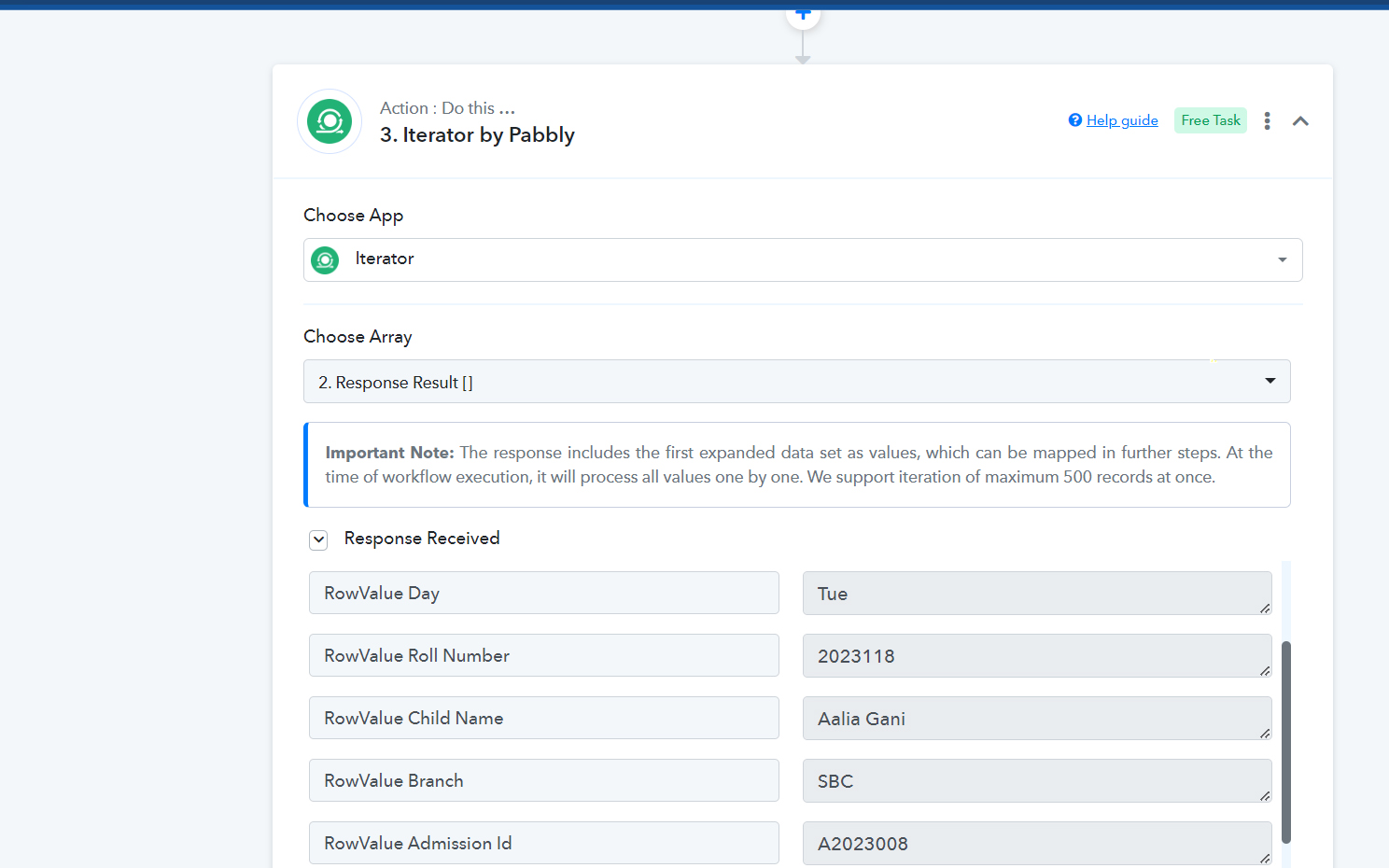Click the Choose App label
The height and width of the screenshot is (868, 1389).
coord(353,216)
